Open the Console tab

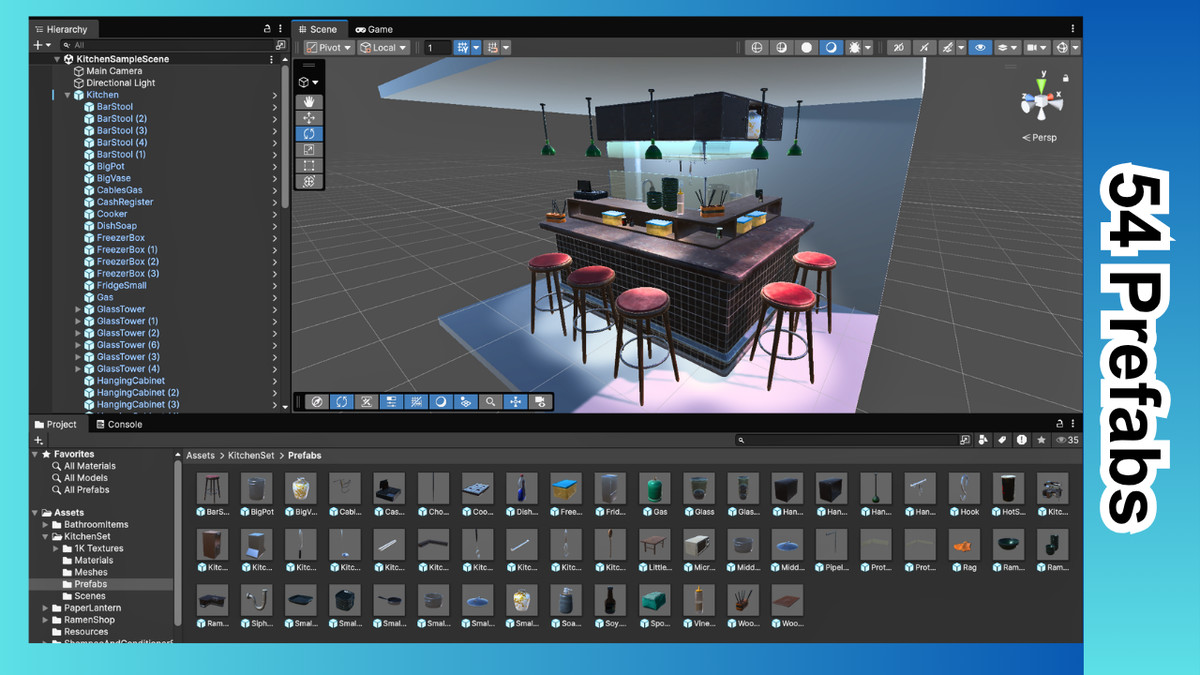[x=118, y=424]
